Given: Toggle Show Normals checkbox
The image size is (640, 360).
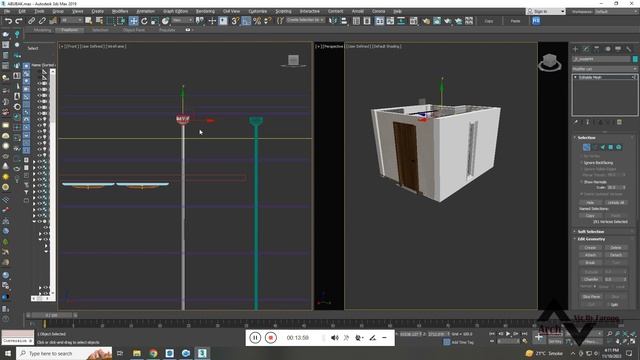Looking at the screenshot, I should 582,182.
